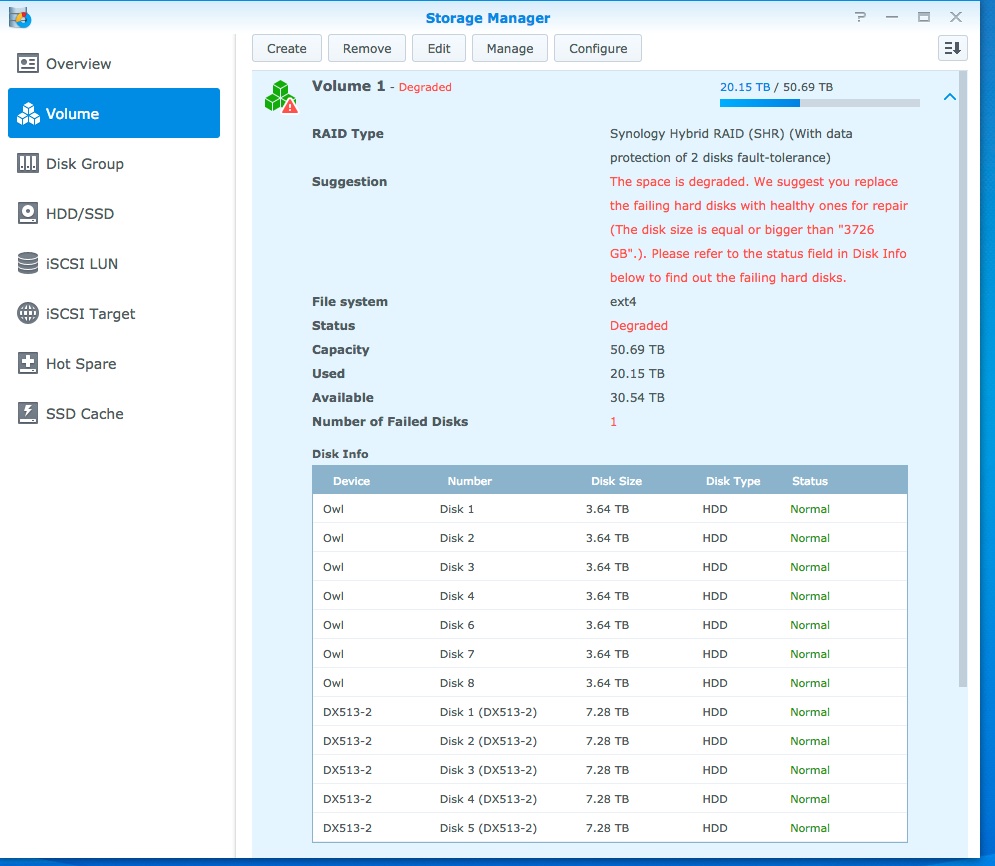Open the iSCSI LUN section
This screenshot has height=866, width=995.
[x=114, y=263]
